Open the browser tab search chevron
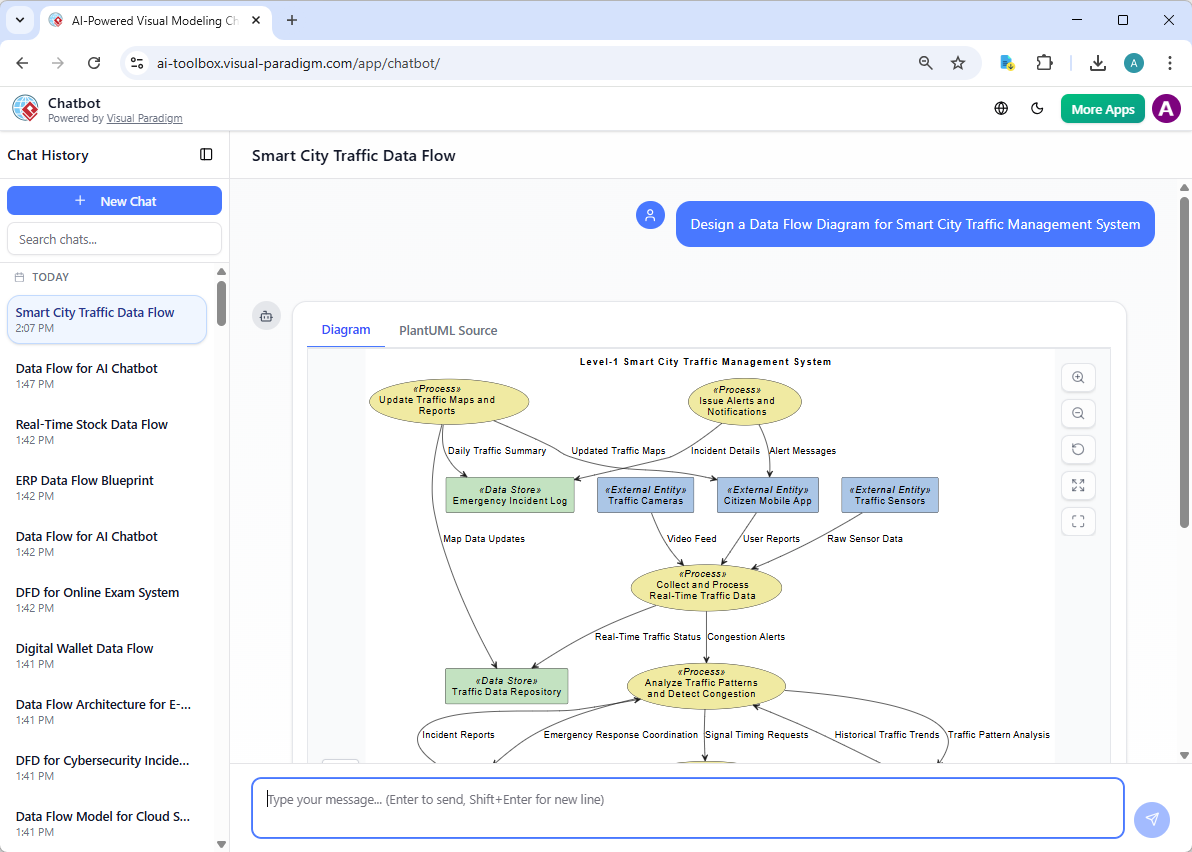This screenshot has width=1192, height=852. click(x=19, y=21)
